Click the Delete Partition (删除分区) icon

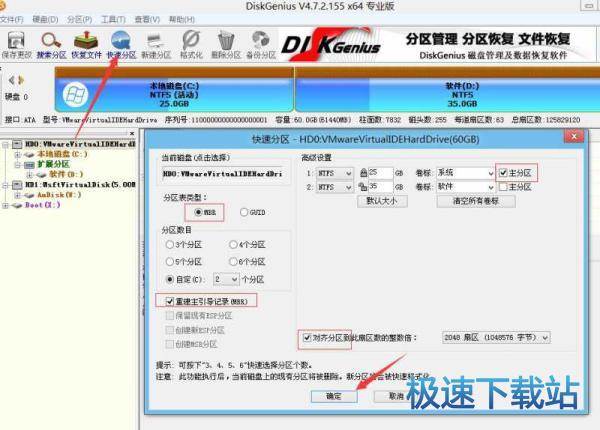click(x=226, y=45)
